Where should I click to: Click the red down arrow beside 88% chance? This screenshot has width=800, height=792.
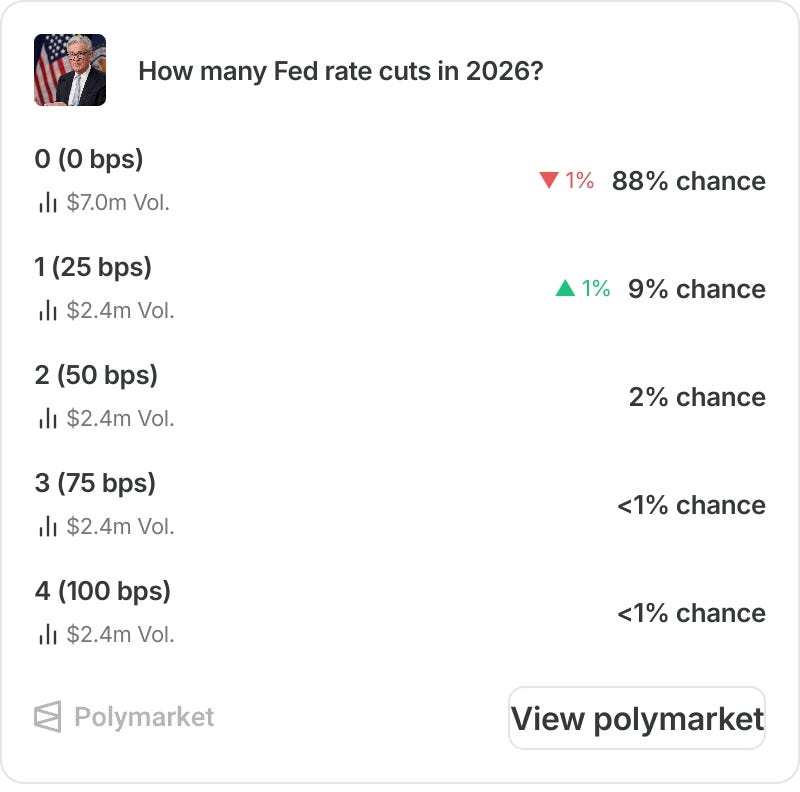coord(549,180)
